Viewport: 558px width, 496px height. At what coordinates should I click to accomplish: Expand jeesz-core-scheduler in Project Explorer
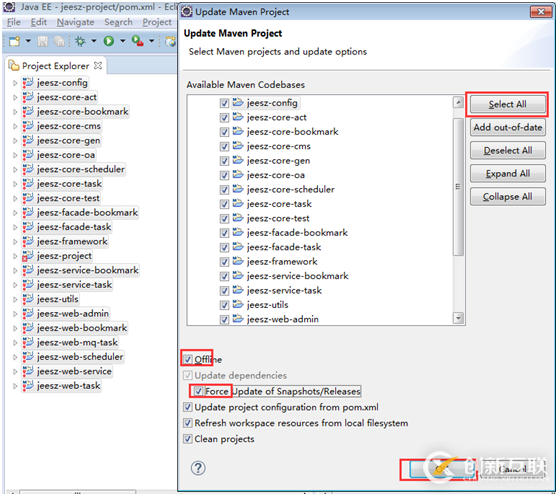15,169
